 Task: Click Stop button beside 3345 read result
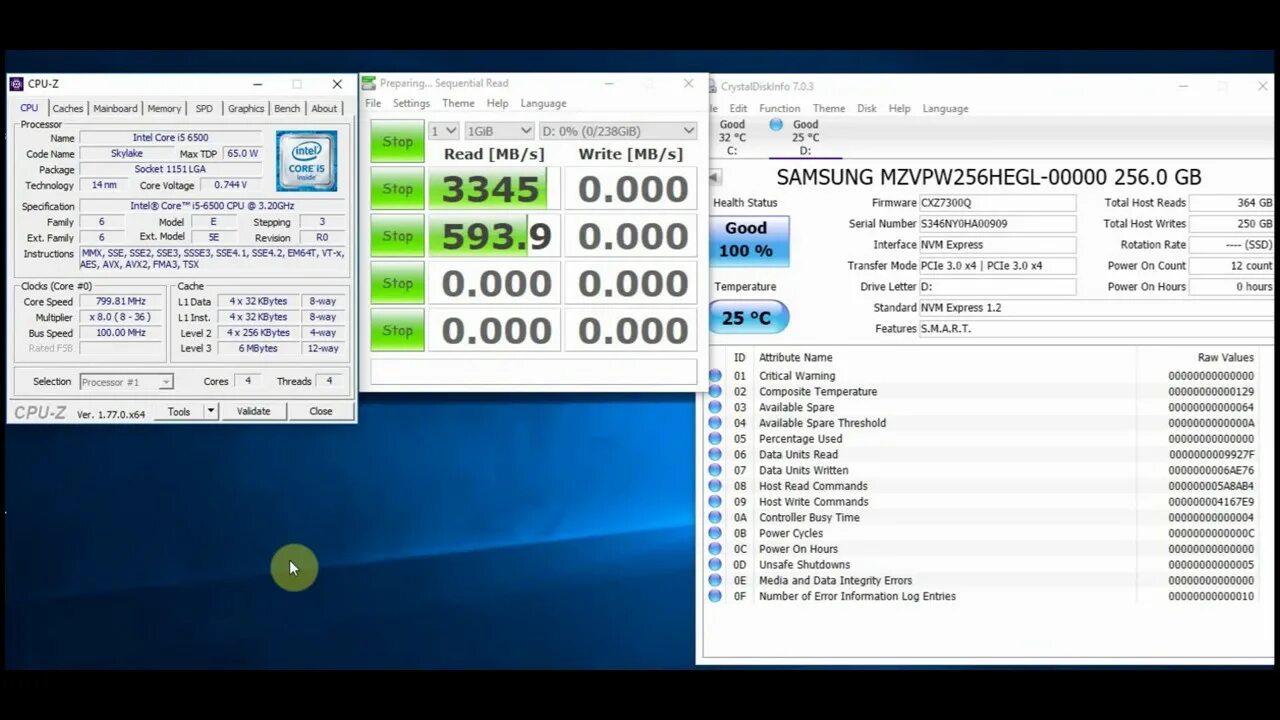coord(397,189)
